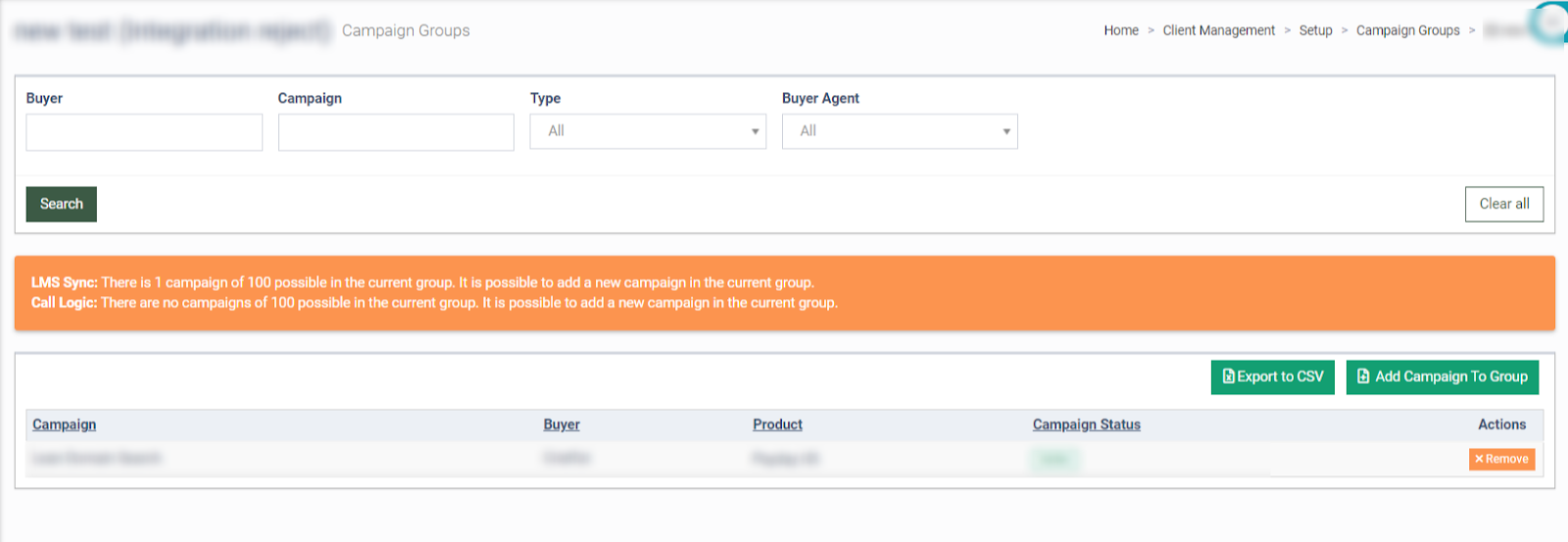Screen dimensions: 1568x542
Task: Click the green status badge in the campaign row
Action: coord(1054,459)
